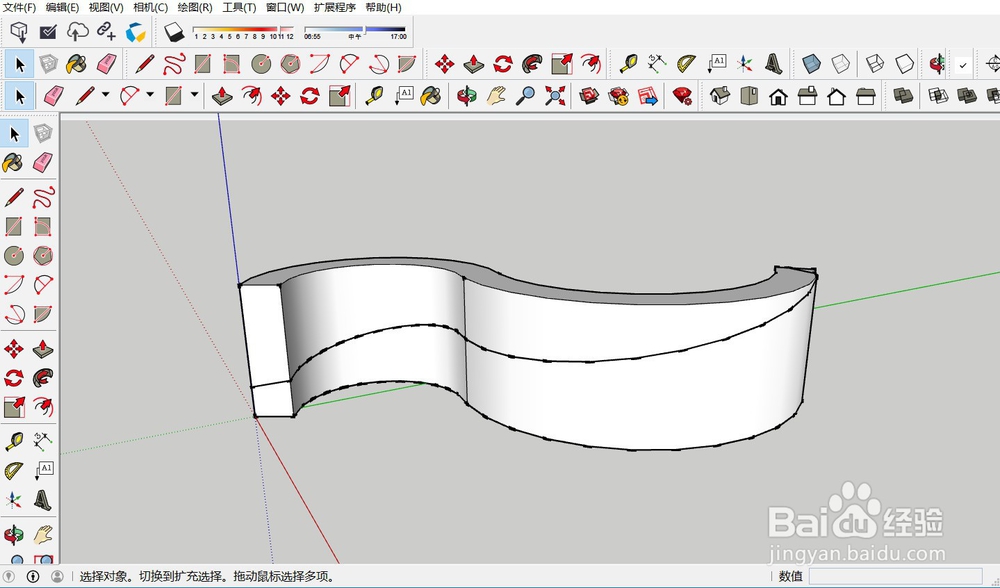Open the 编辑(E) menu

(62, 8)
